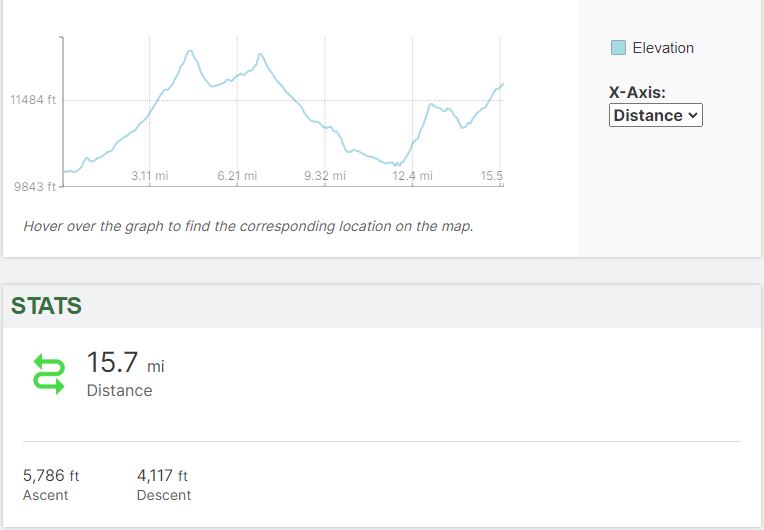This screenshot has height=530, width=764.
Task: Click the Distance label under 15.7
Action: [119, 390]
